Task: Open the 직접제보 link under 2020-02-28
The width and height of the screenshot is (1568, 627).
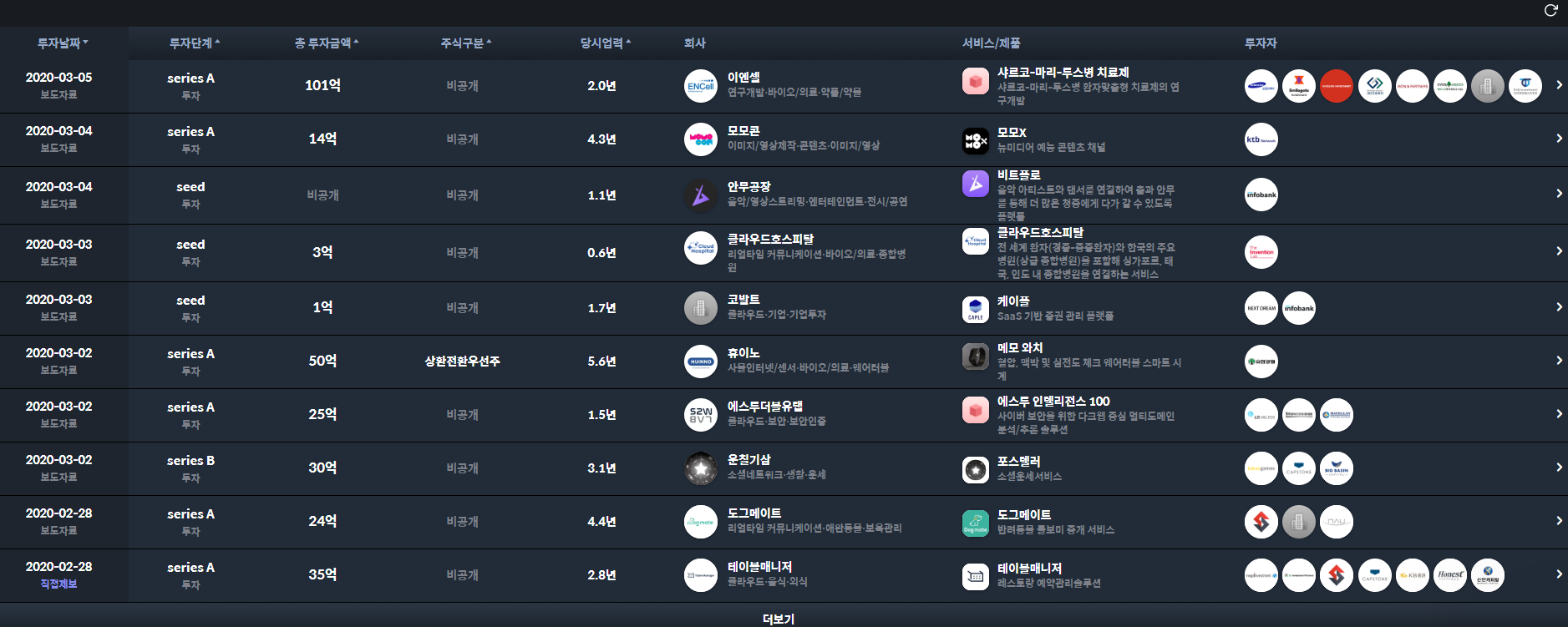Action: click(58, 584)
